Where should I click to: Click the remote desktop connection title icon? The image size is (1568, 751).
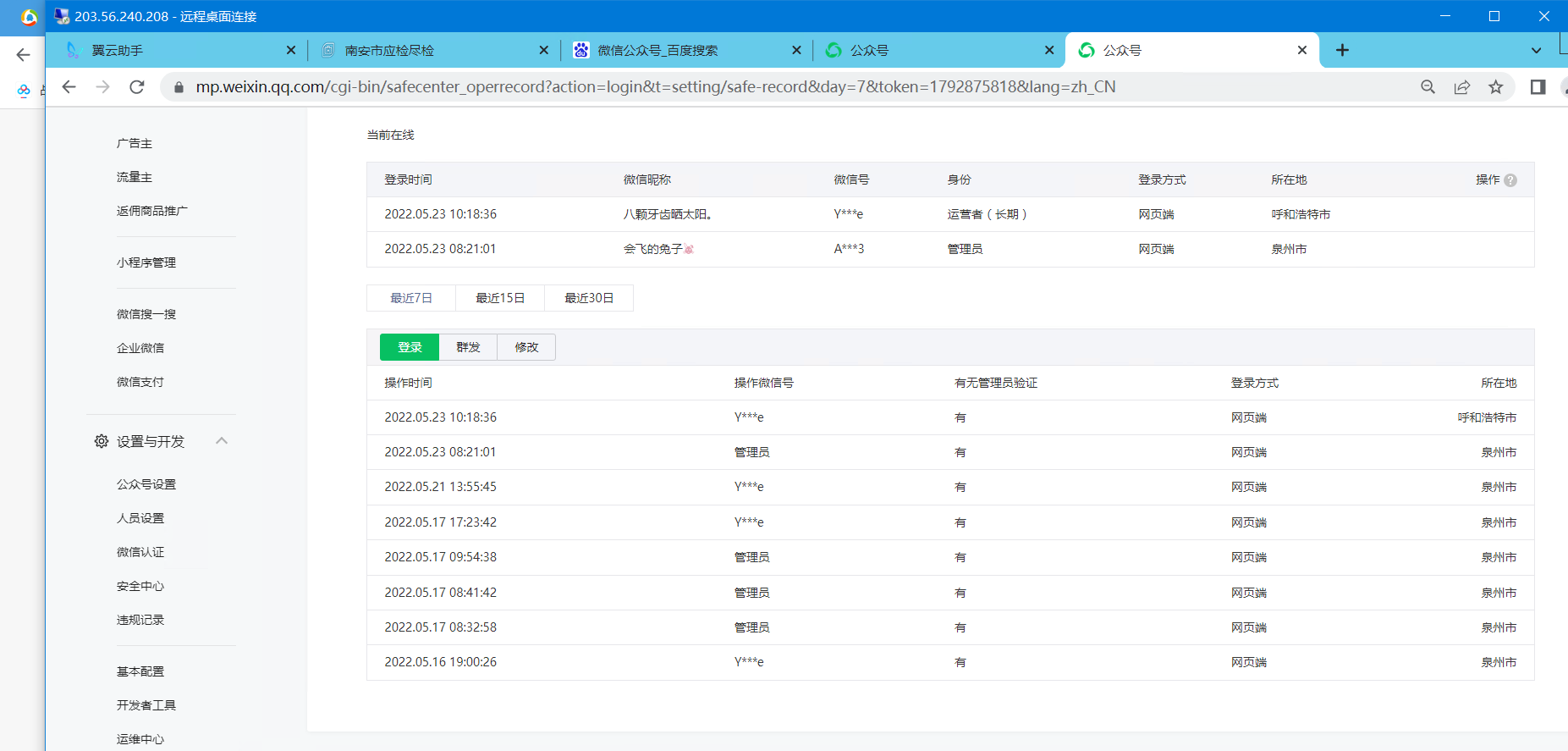62,16
